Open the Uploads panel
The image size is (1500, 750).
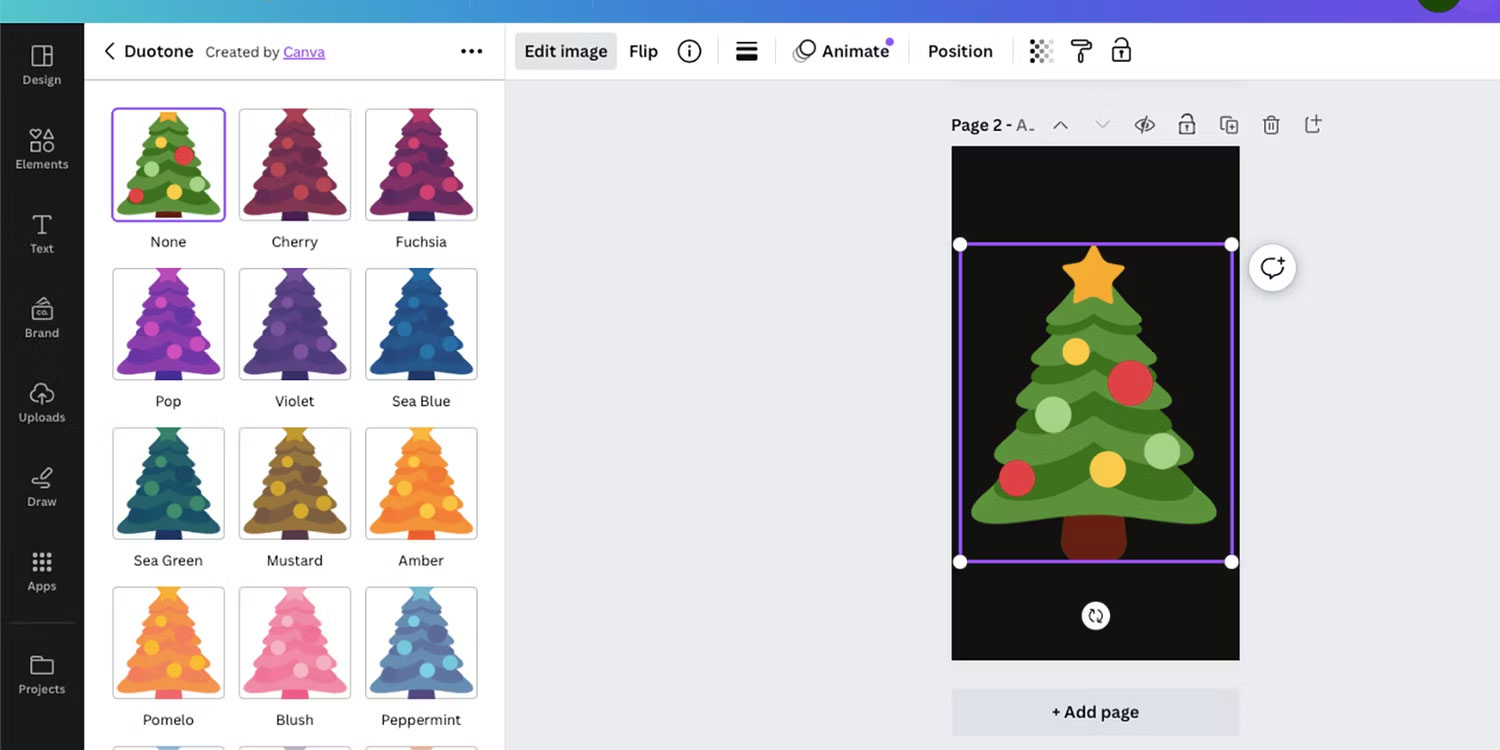(41, 402)
